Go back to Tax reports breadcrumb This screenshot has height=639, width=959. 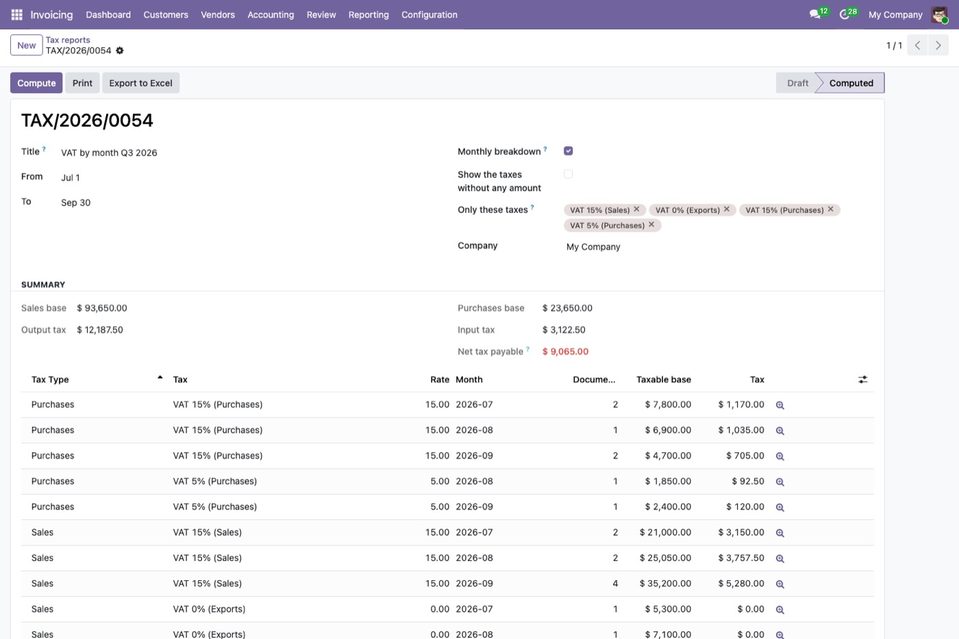(x=68, y=40)
